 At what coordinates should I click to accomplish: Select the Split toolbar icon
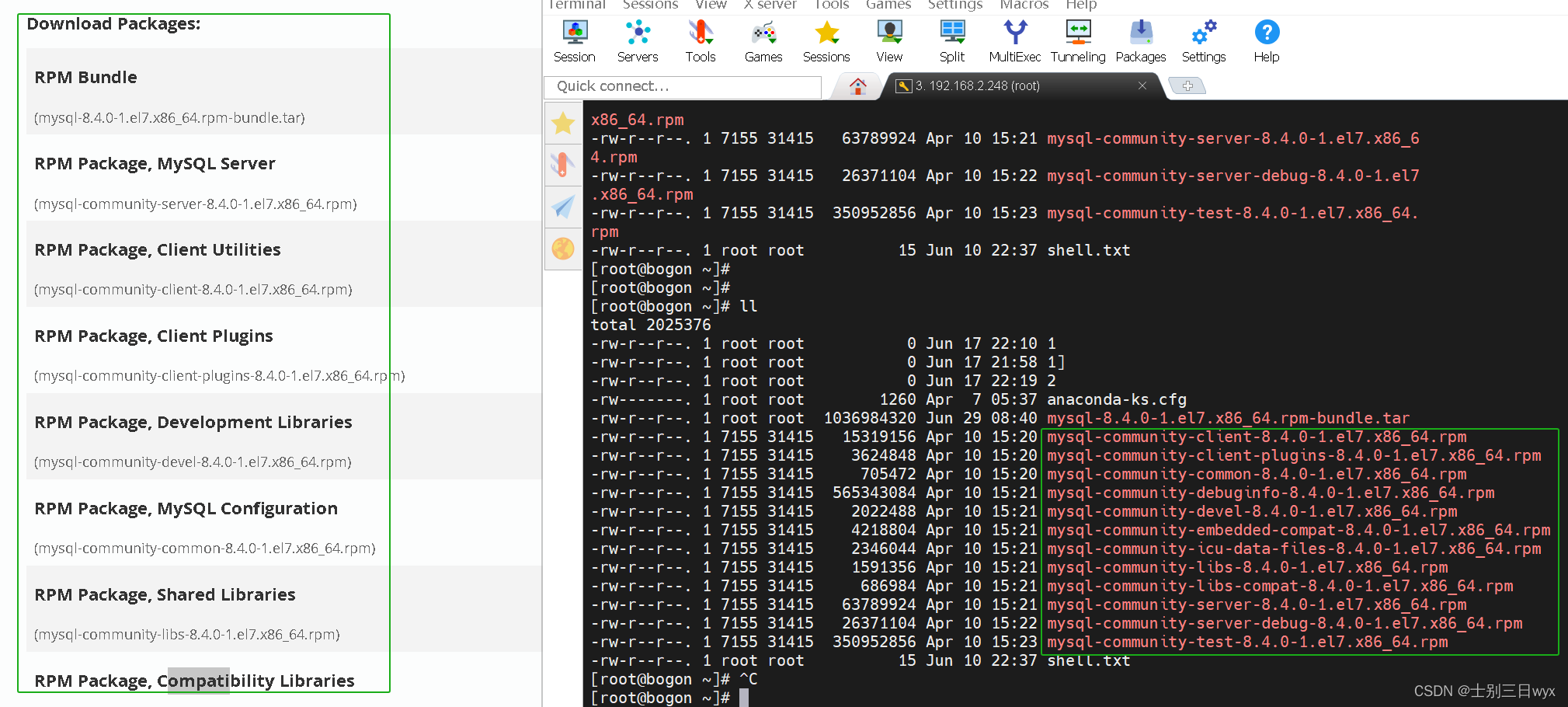point(952,41)
